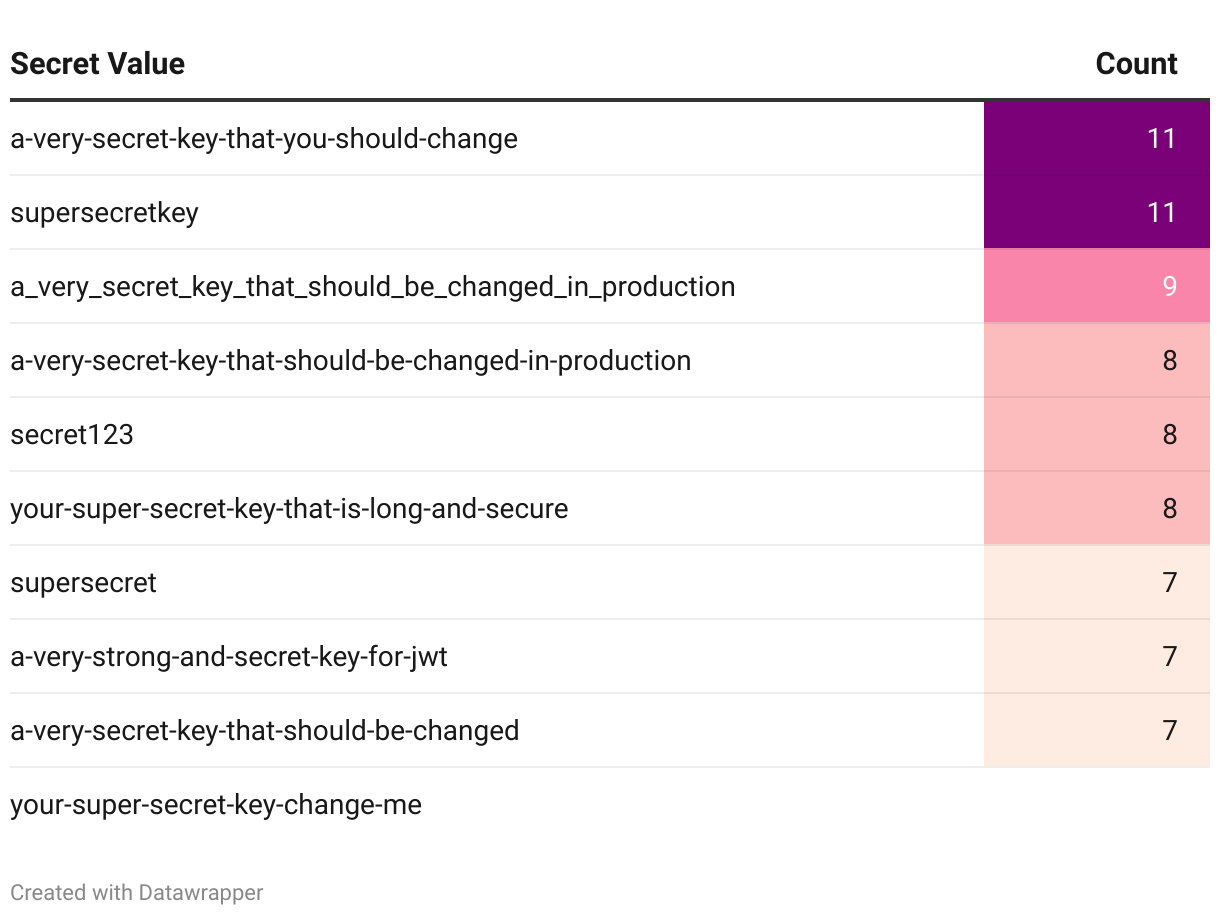
Task: Select the a-very-secret-key-that-should-be-changed row label
Action: click(x=264, y=730)
